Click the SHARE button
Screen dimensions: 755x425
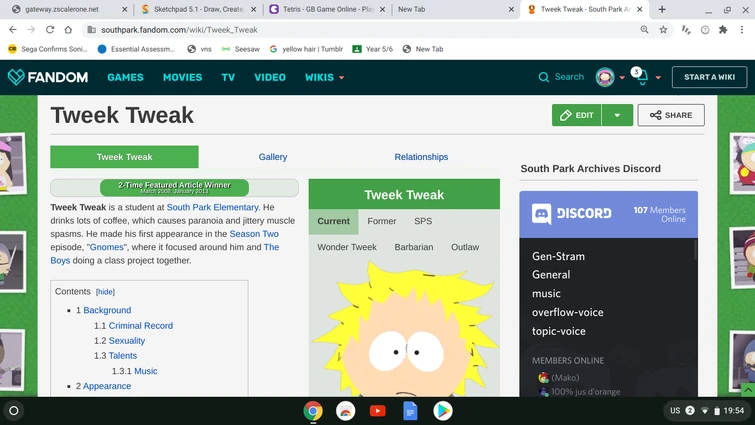(671, 115)
